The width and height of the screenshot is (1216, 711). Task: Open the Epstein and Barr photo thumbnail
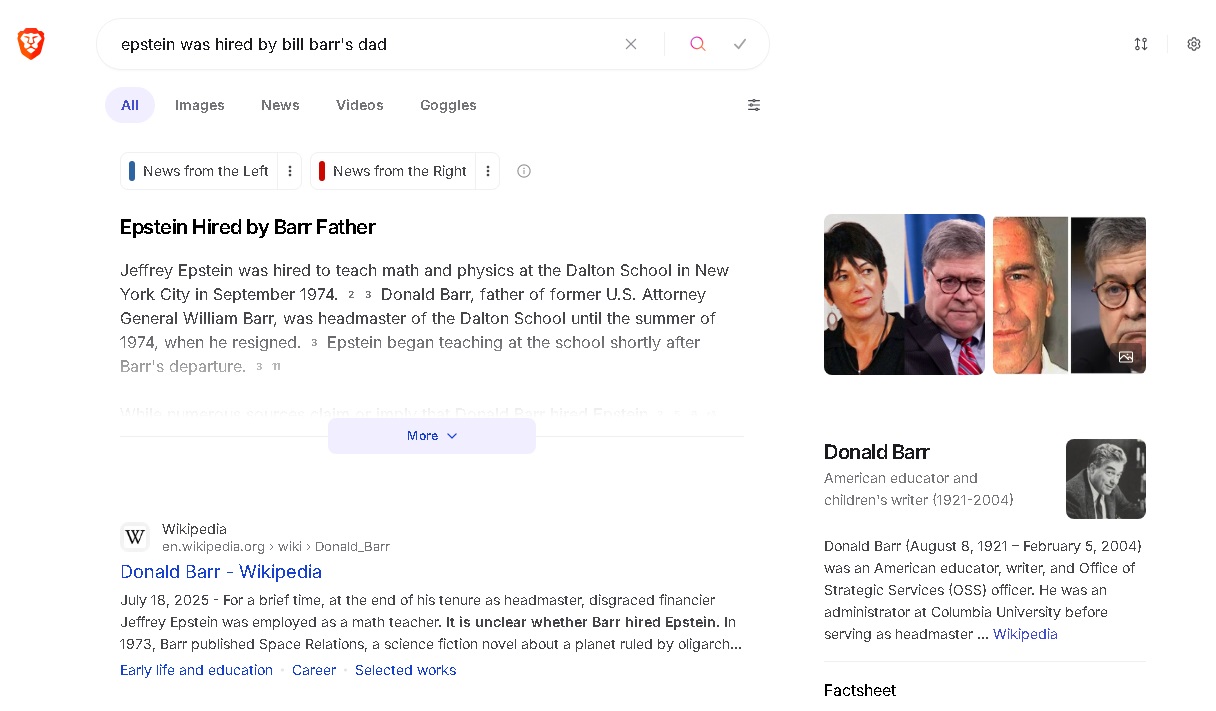[x=1069, y=295]
